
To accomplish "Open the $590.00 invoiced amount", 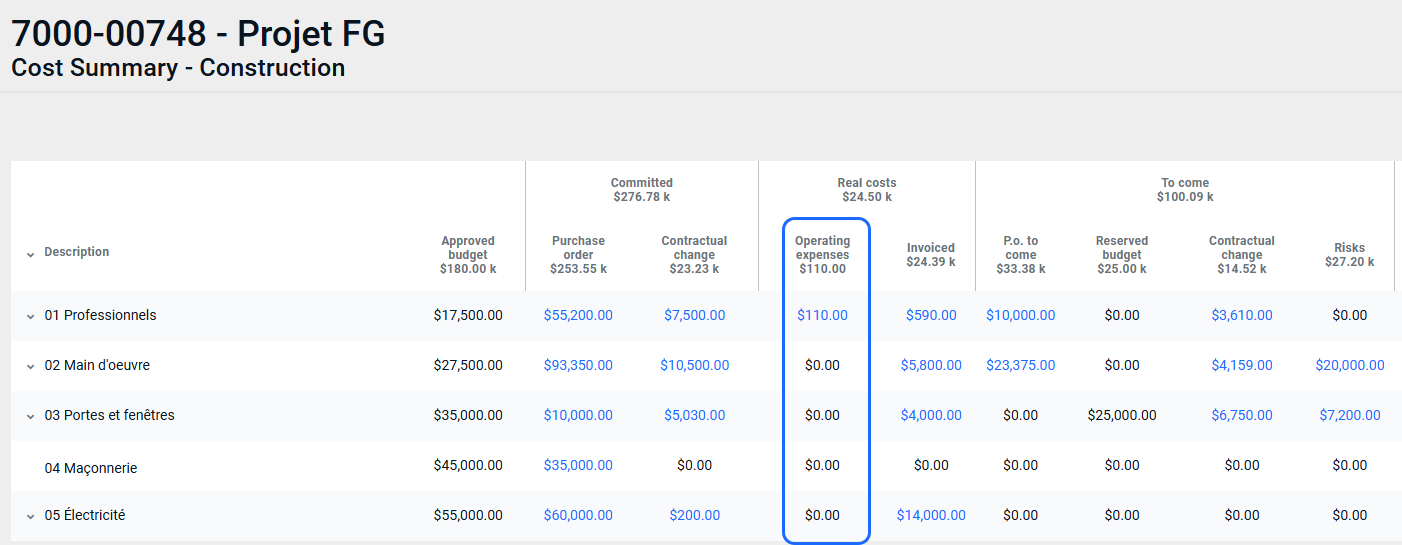I will (931, 315).
